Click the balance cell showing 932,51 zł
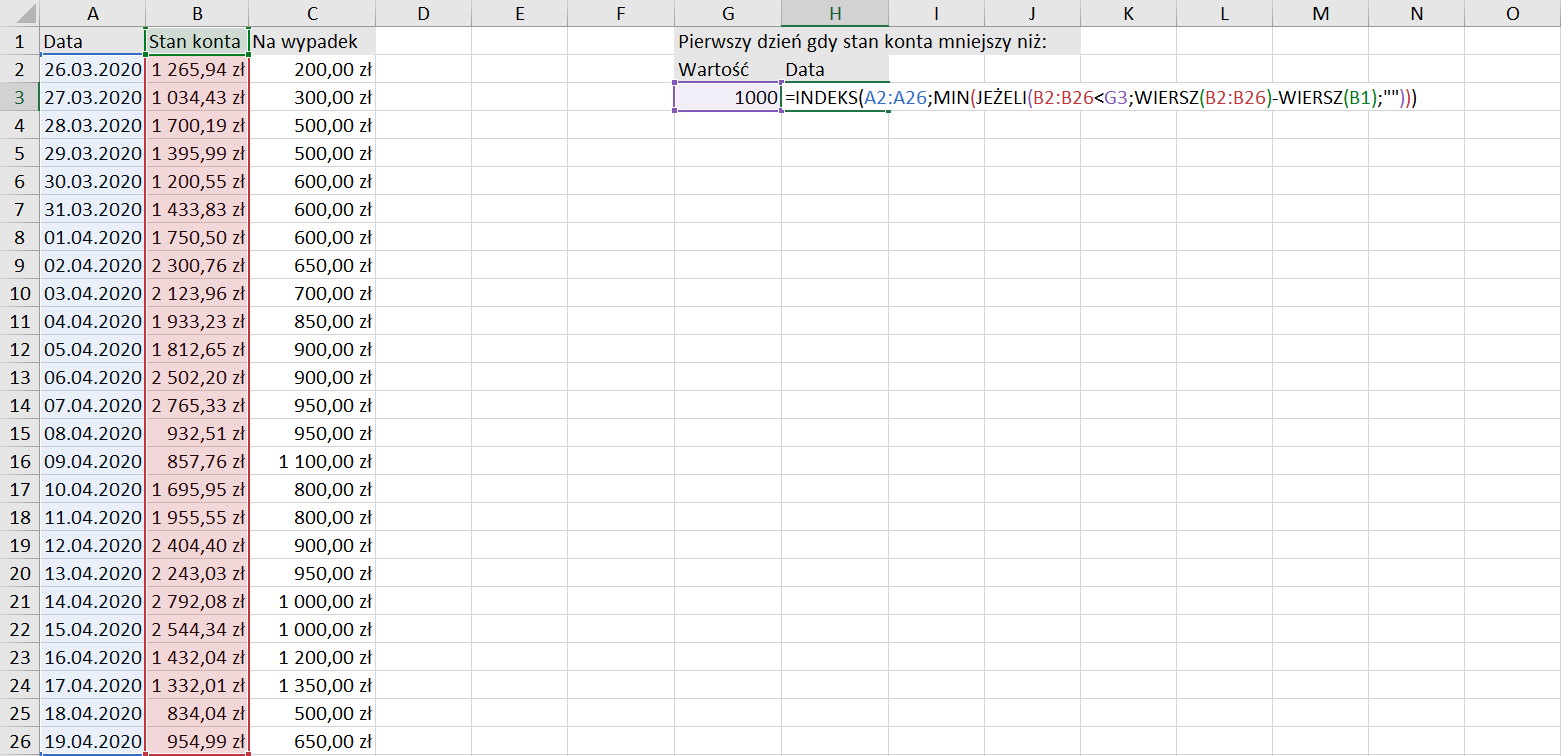 coord(197,434)
